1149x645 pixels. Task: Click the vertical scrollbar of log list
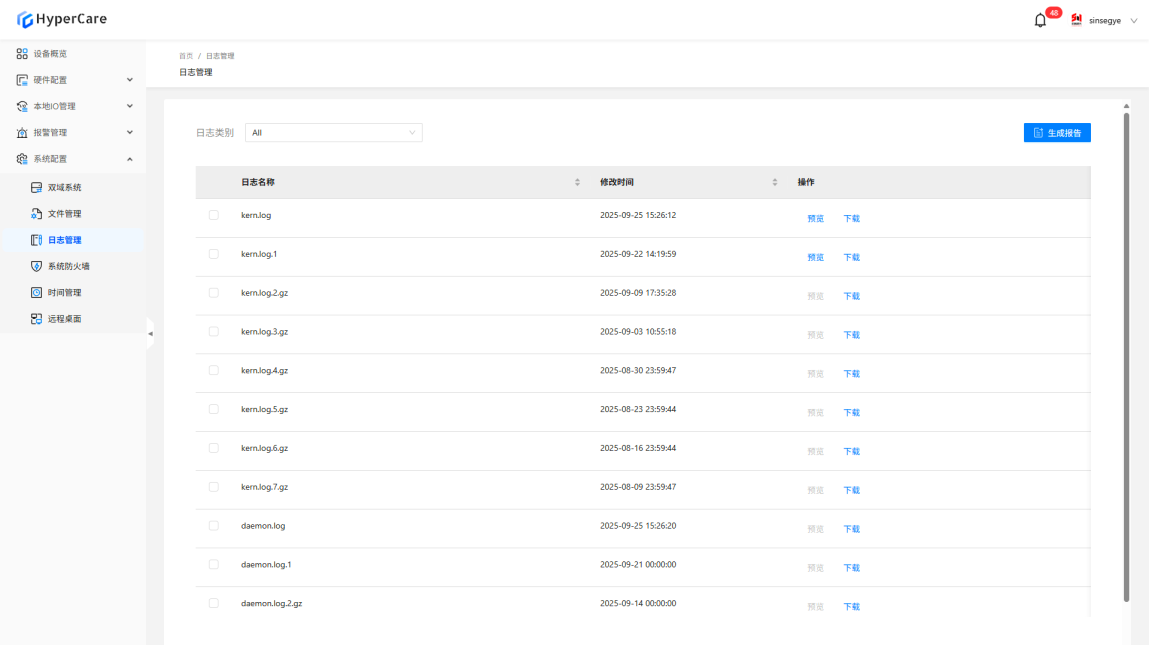coord(1126,350)
